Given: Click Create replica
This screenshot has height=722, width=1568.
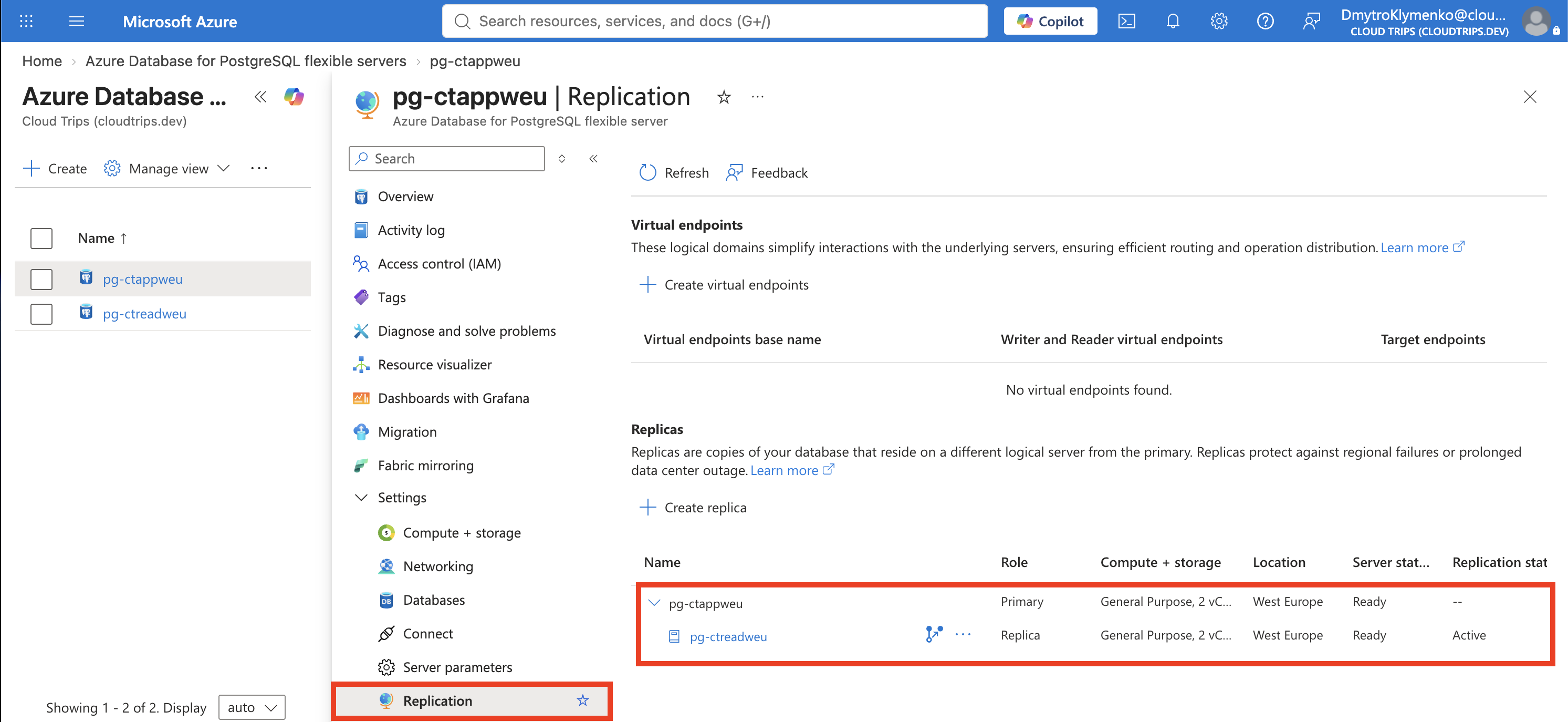Looking at the screenshot, I should 693,508.
